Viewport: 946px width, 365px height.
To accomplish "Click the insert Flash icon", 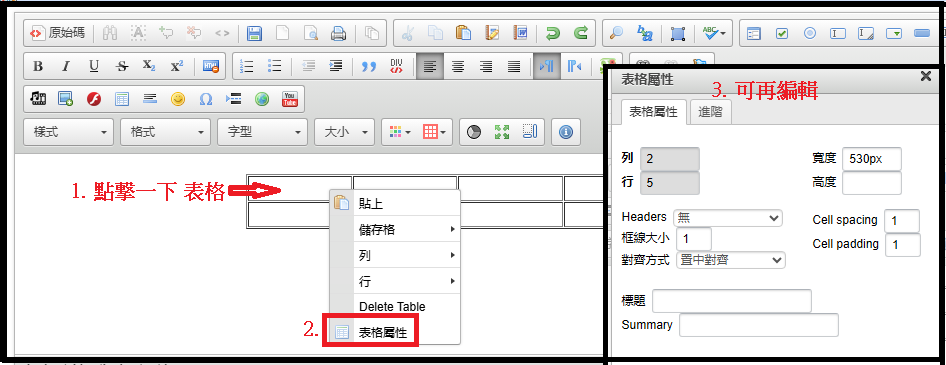I will (x=94, y=99).
